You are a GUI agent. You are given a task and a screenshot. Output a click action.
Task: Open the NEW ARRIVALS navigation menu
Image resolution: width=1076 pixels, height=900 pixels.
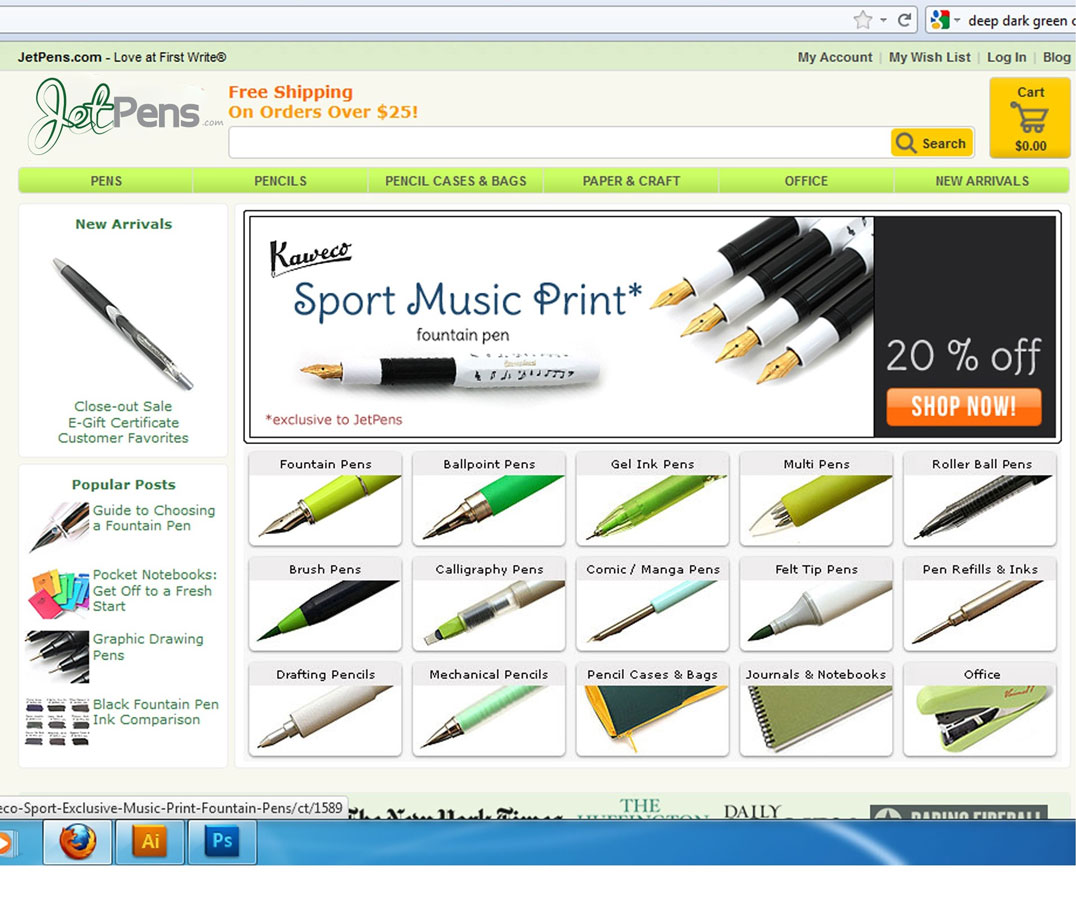pyautogui.click(x=982, y=181)
